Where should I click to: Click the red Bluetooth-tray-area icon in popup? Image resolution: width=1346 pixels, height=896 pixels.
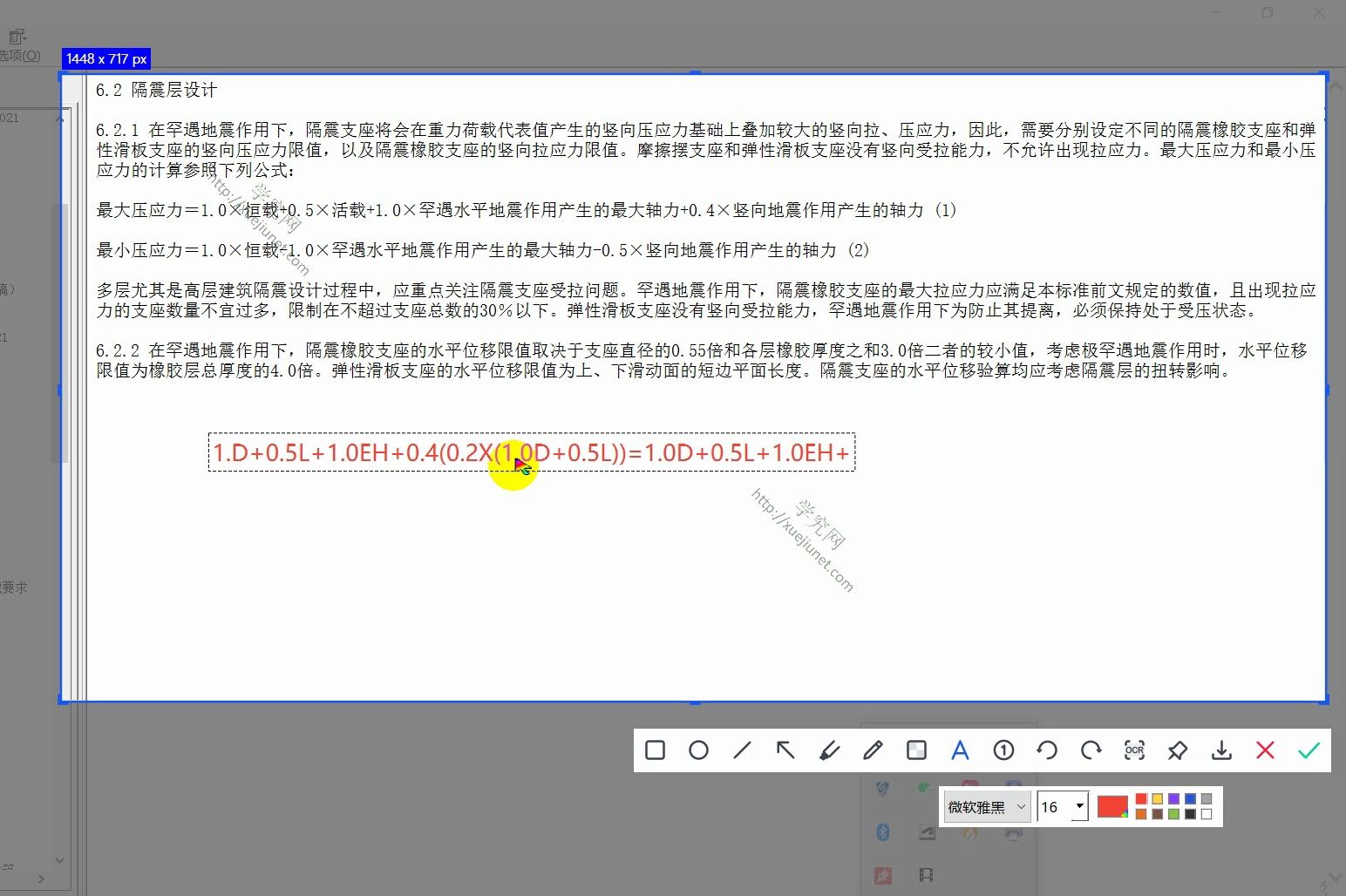coord(882,874)
